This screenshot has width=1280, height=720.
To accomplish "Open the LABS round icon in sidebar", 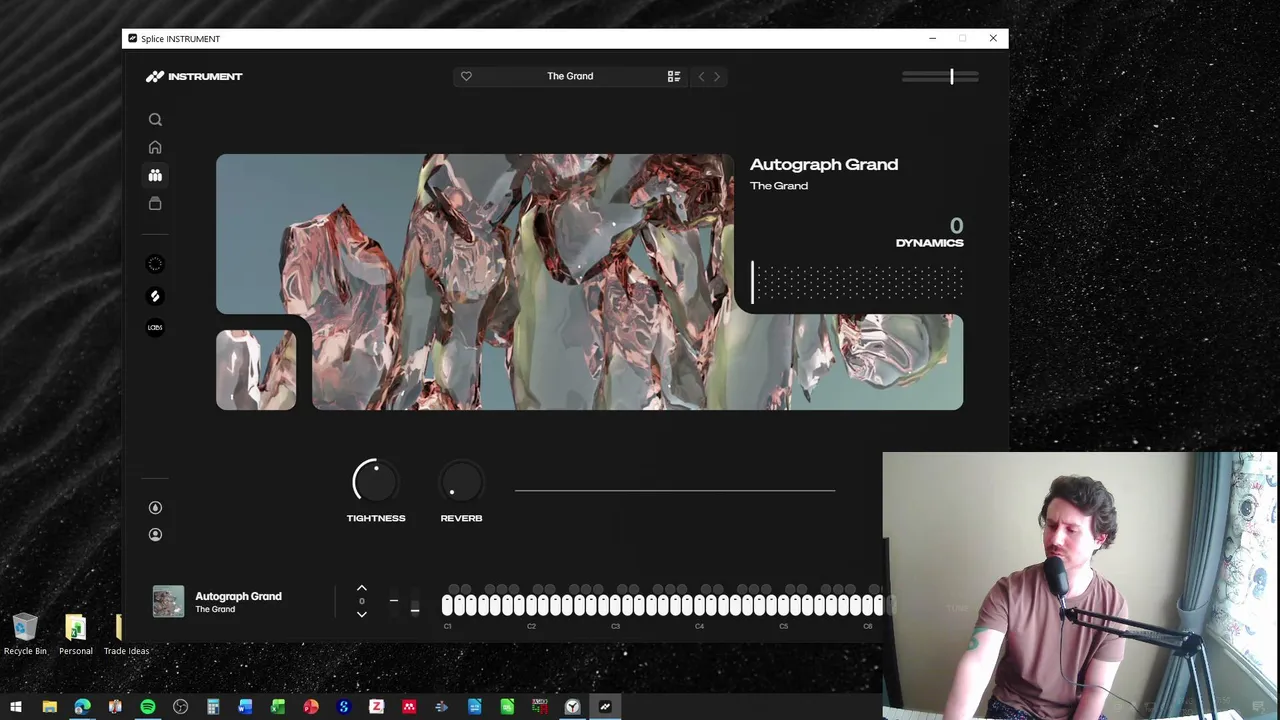I will [155, 327].
